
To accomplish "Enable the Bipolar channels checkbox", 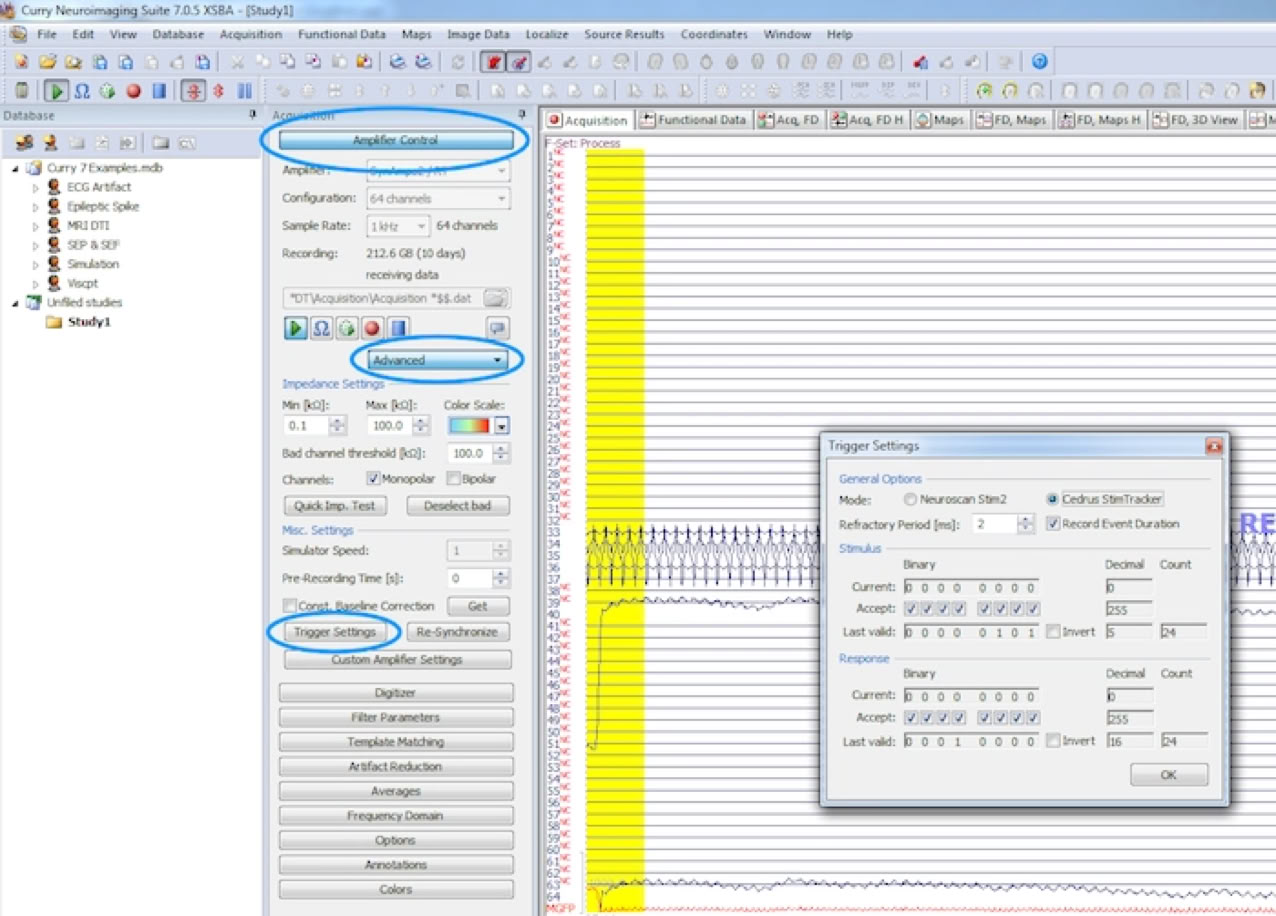I will click(454, 479).
